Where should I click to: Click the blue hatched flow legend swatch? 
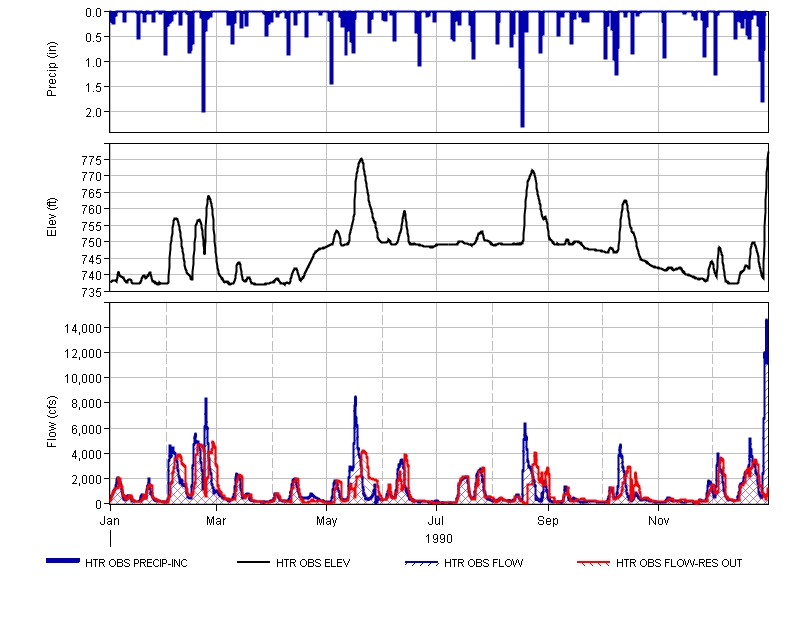(x=421, y=563)
